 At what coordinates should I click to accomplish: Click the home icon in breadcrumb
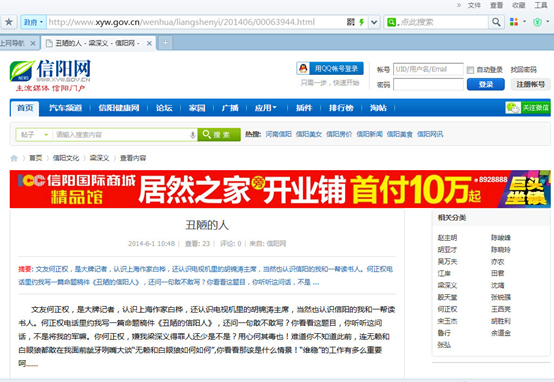14,158
